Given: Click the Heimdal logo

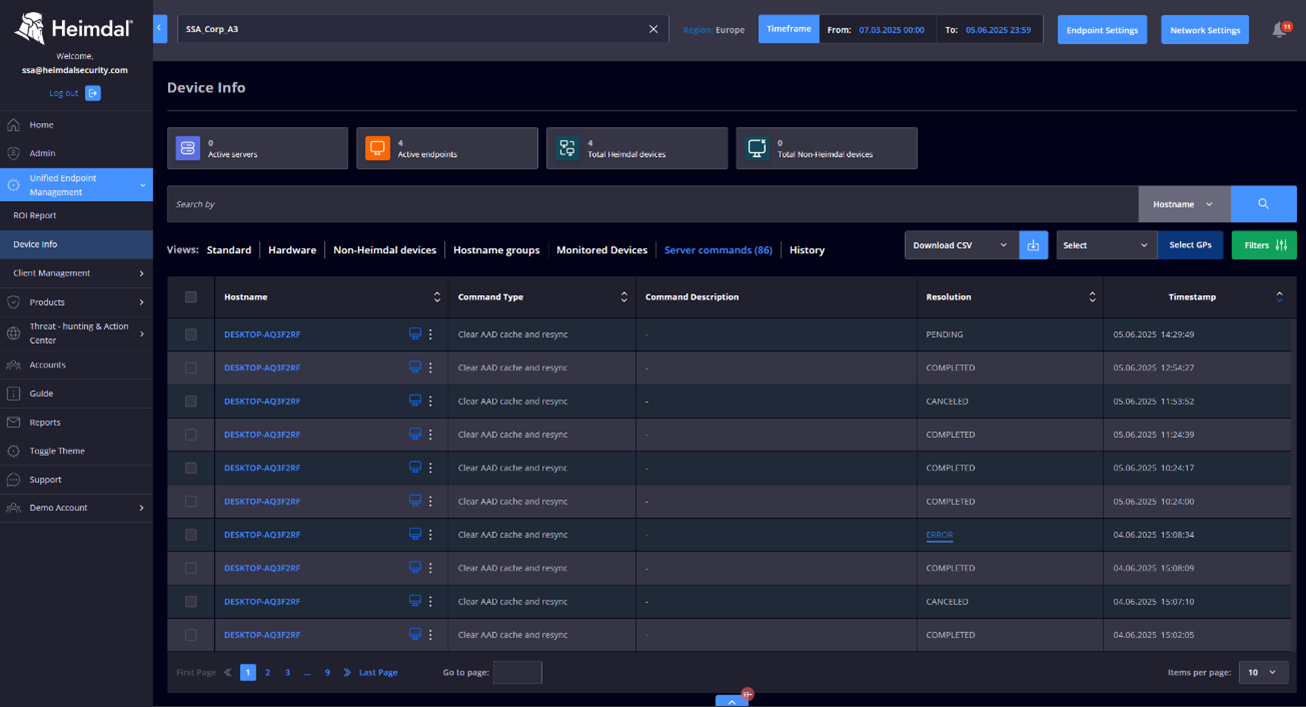Looking at the screenshot, I should tap(74, 28).
